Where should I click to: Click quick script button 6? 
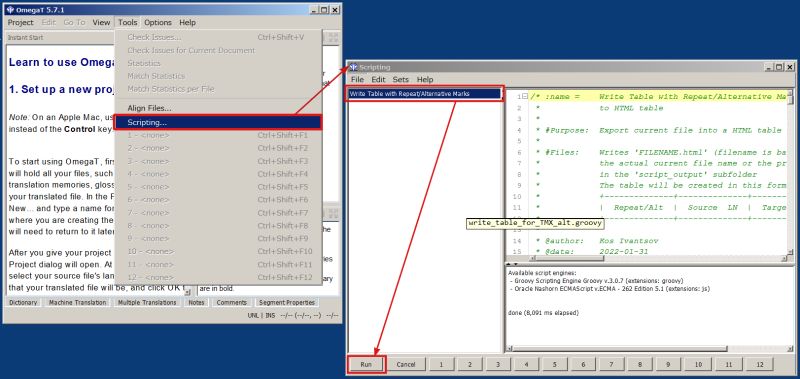584,365
